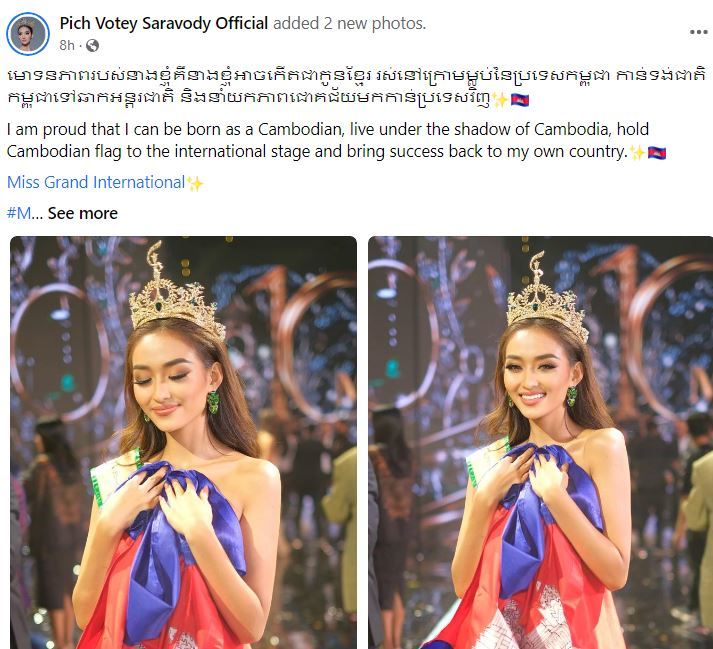This screenshot has width=713, height=649.
Task: Open the page's circular profile picture
Action: (x=28, y=34)
